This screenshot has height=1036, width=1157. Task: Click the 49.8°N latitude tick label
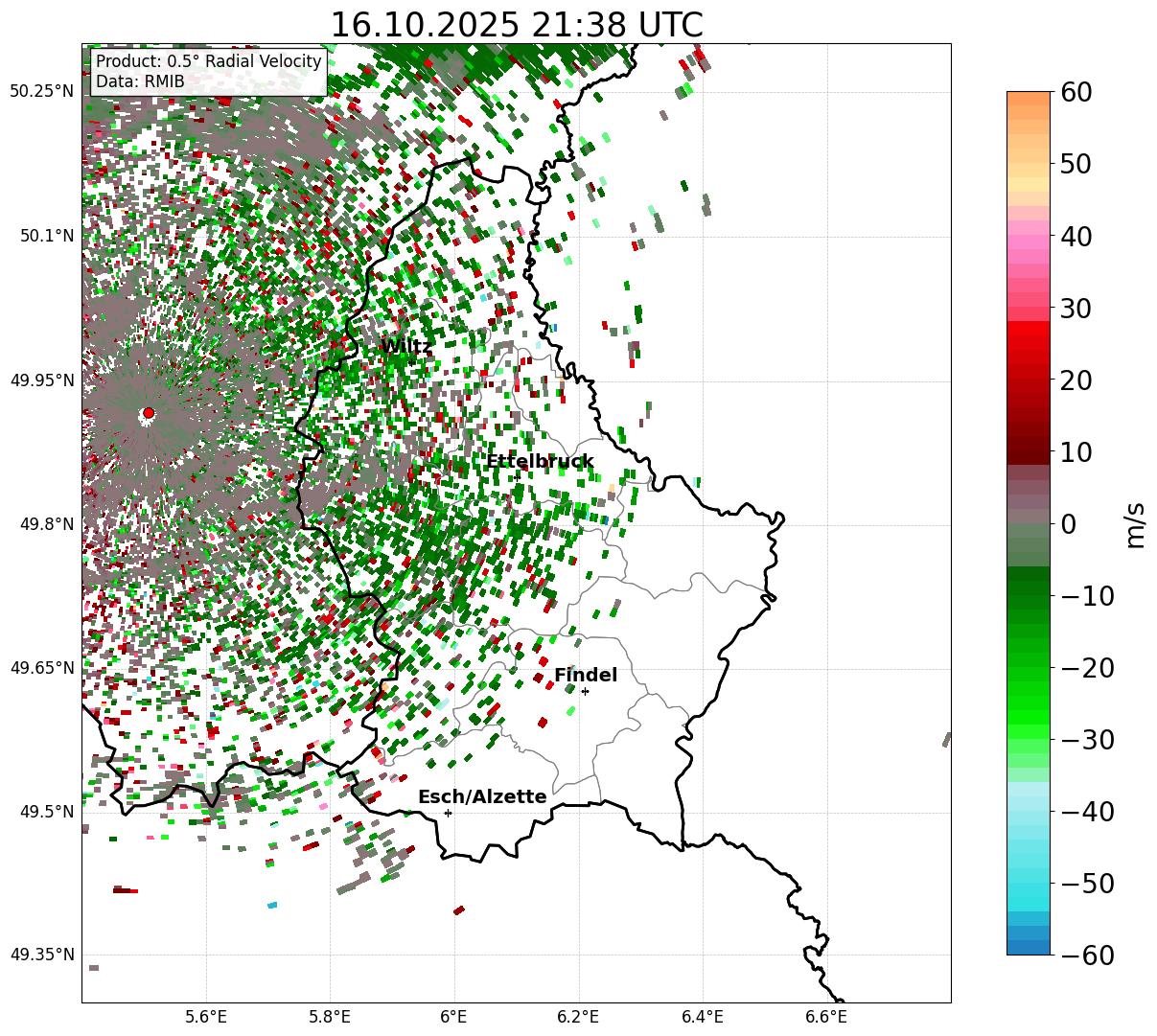point(46,524)
